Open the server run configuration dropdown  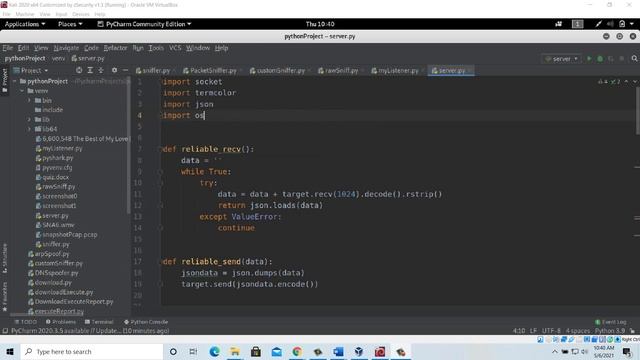(x=562, y=59)
